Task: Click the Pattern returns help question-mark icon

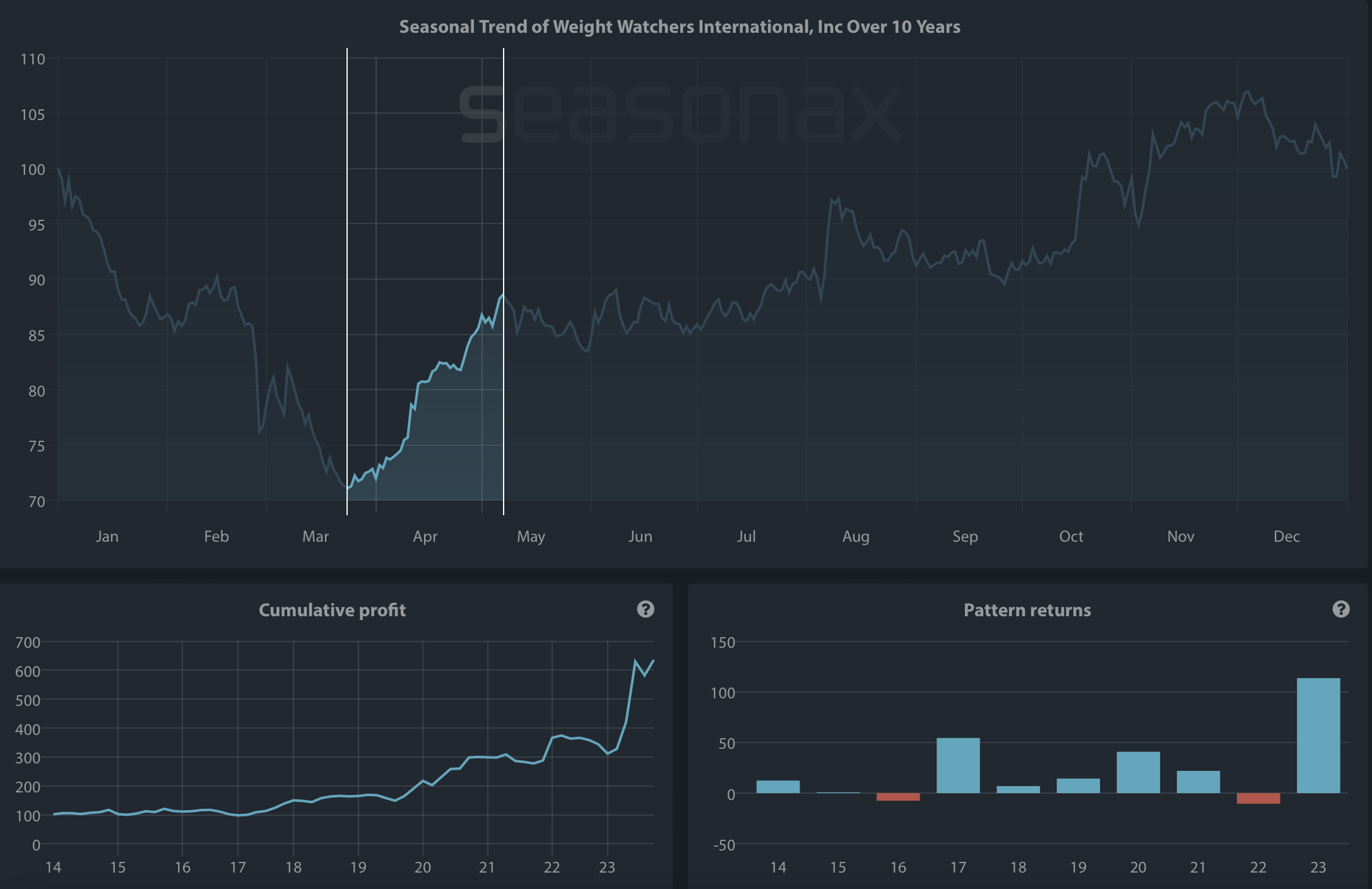Action: click(1341, 609)
